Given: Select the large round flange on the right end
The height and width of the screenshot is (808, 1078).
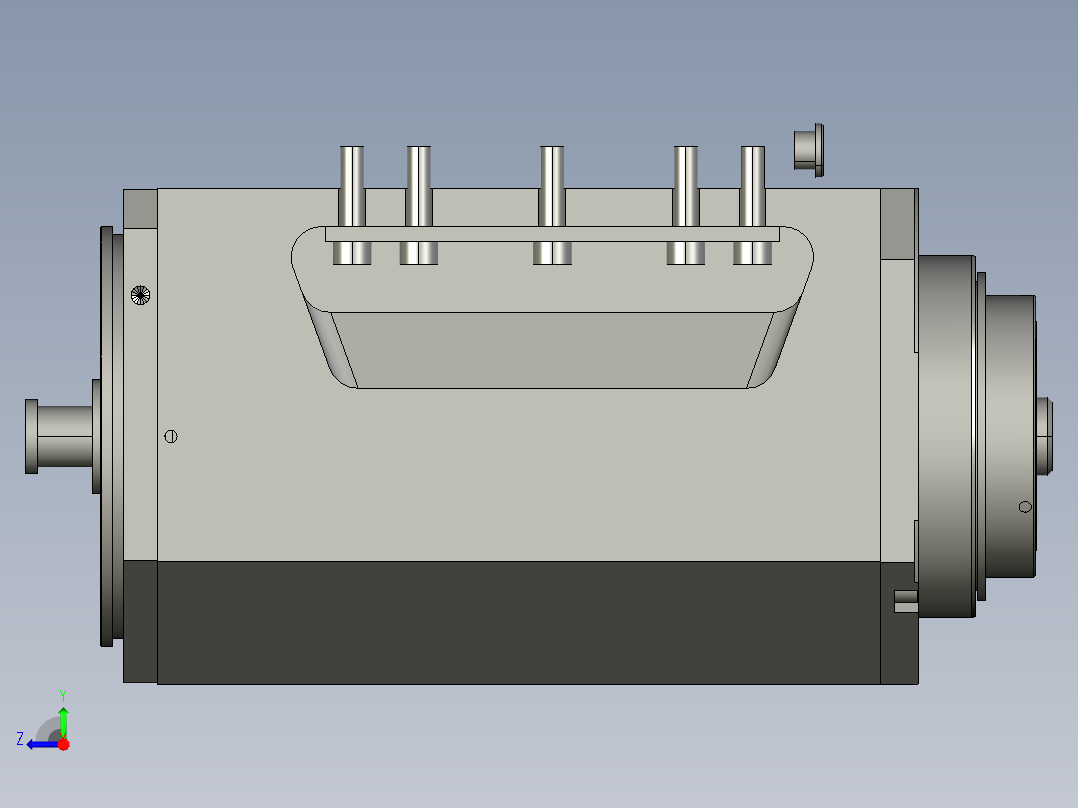Looking at the screenshot, I should point(947,436).
